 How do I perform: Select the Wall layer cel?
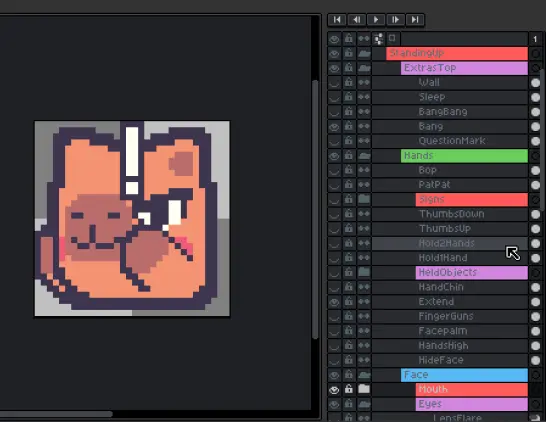tap(535, 83)
